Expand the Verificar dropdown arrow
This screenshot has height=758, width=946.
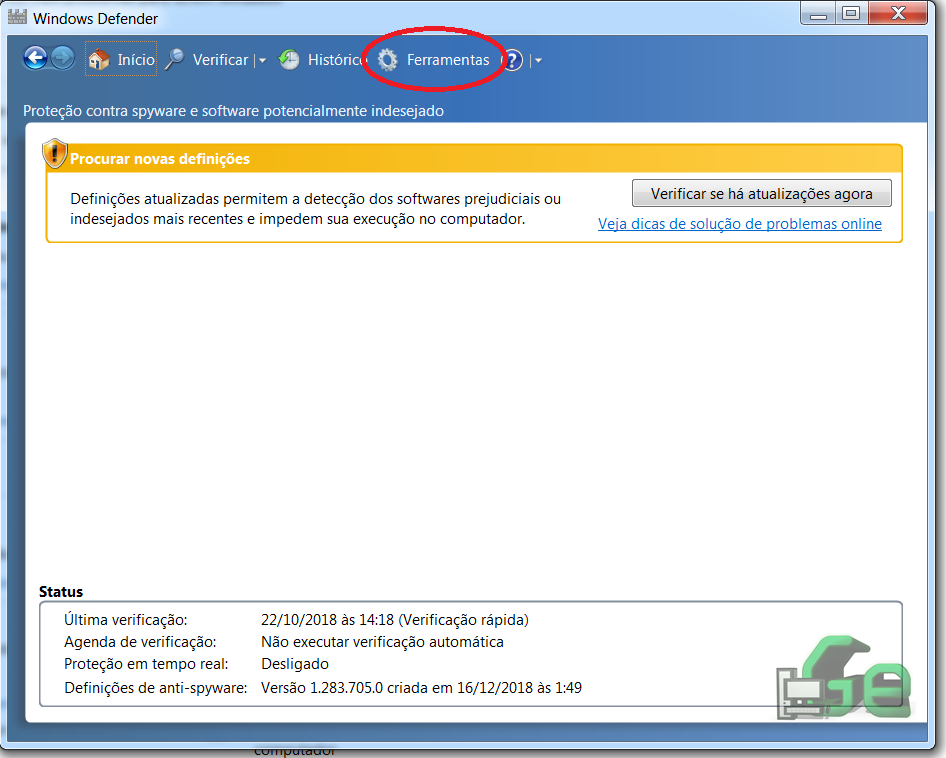pos(262,60)
